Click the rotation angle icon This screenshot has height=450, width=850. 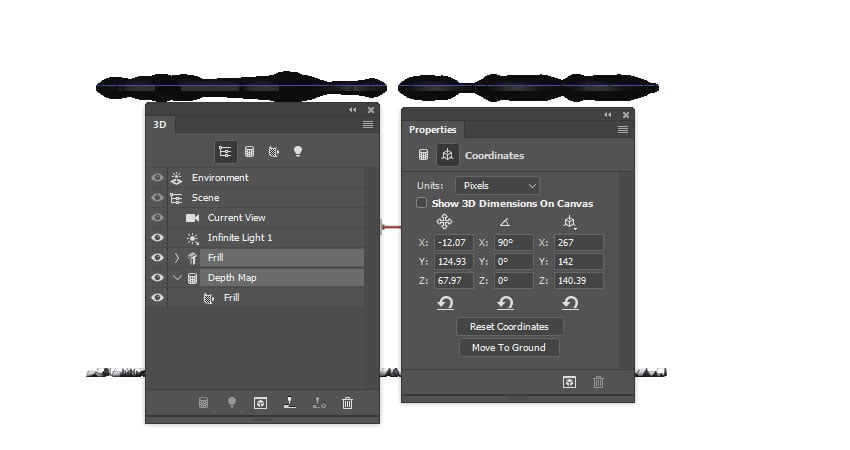tap(505, 222)
